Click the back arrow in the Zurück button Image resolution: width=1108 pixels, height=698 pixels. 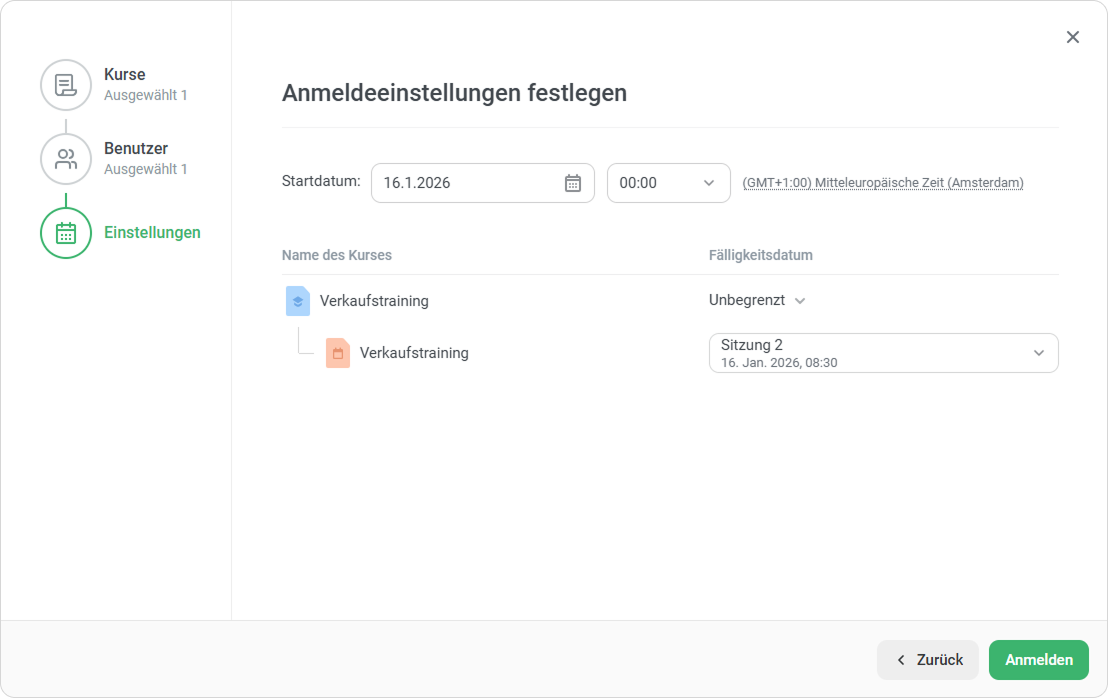click(901, 660)
